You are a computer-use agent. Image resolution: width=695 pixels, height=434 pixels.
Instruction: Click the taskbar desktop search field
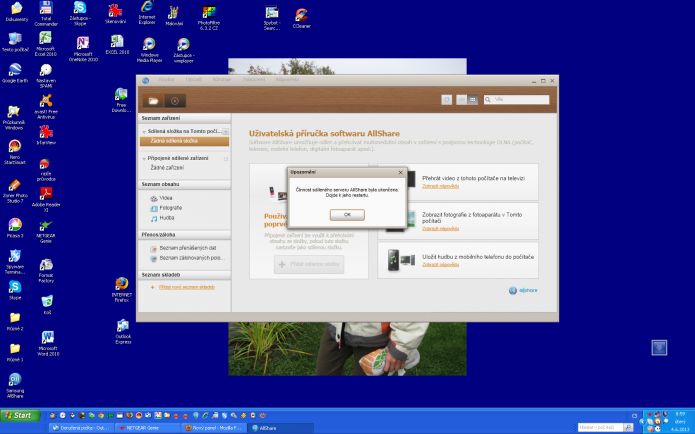(601, 427)
